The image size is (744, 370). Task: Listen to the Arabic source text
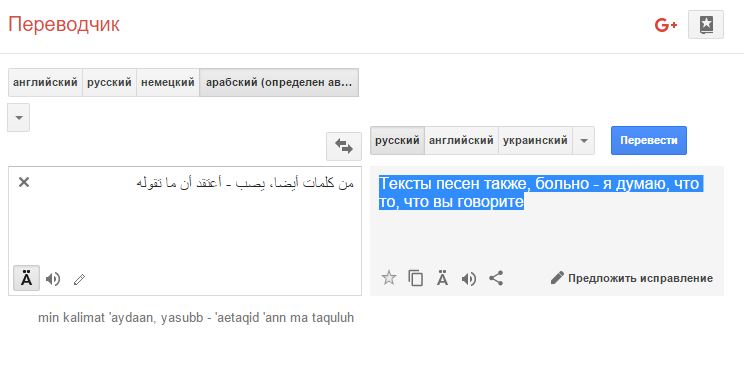point(53,279)
